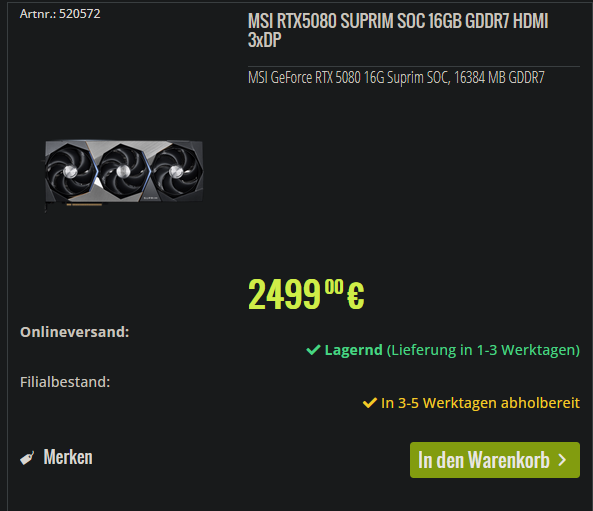Click the green checkmark next to Lagernd
593x511 pixels.
pos(313,350)
